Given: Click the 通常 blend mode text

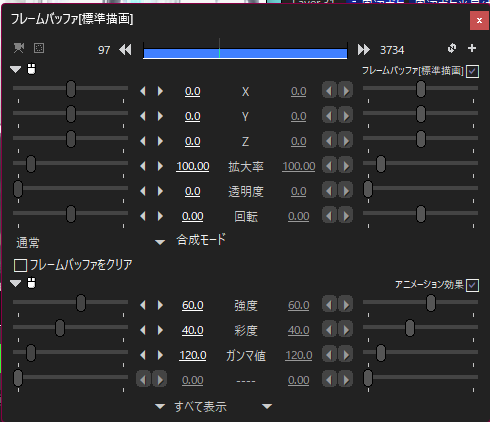Looking at the screenshot, I should (x=28, y=243).
